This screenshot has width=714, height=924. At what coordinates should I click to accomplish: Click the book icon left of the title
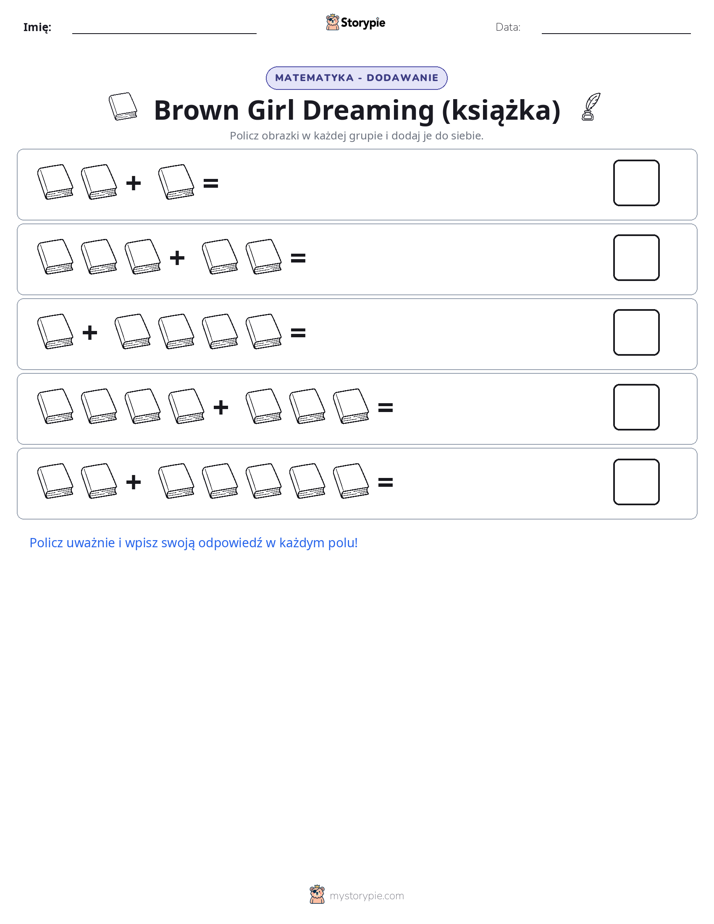coord(123,107)
